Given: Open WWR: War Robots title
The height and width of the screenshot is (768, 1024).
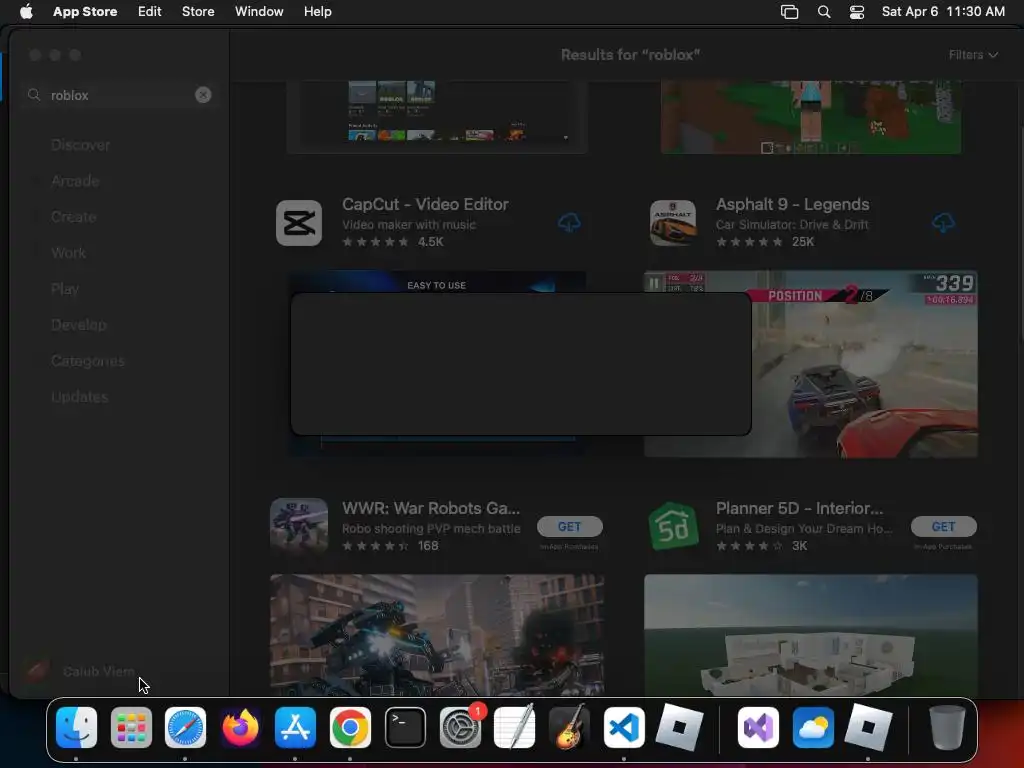Looking at the screenshot, I should (x=431, y=508).
